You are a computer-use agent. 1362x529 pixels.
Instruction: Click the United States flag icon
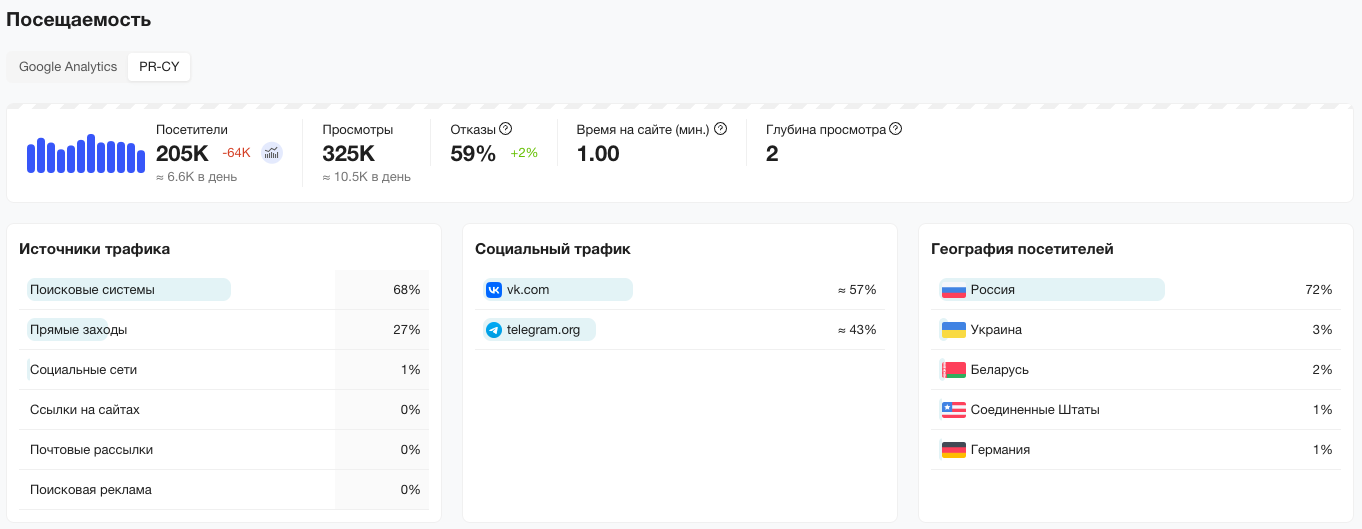pyautogui.click(x=954, y=410)
